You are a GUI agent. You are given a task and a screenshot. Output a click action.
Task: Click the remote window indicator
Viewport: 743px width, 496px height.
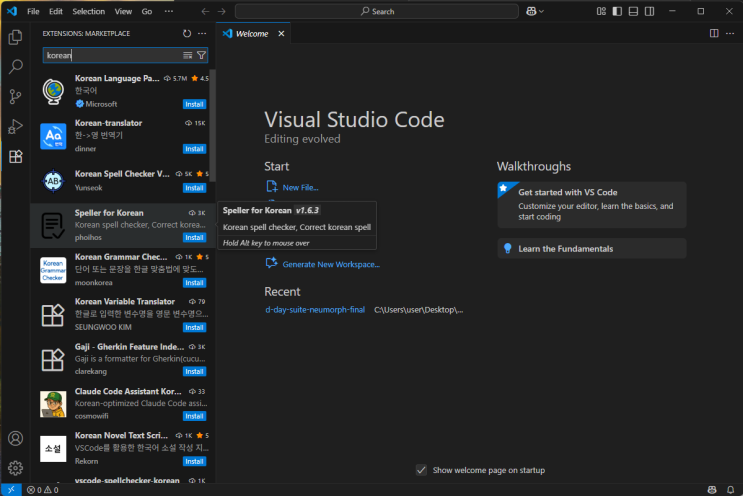tap(11, 490)
